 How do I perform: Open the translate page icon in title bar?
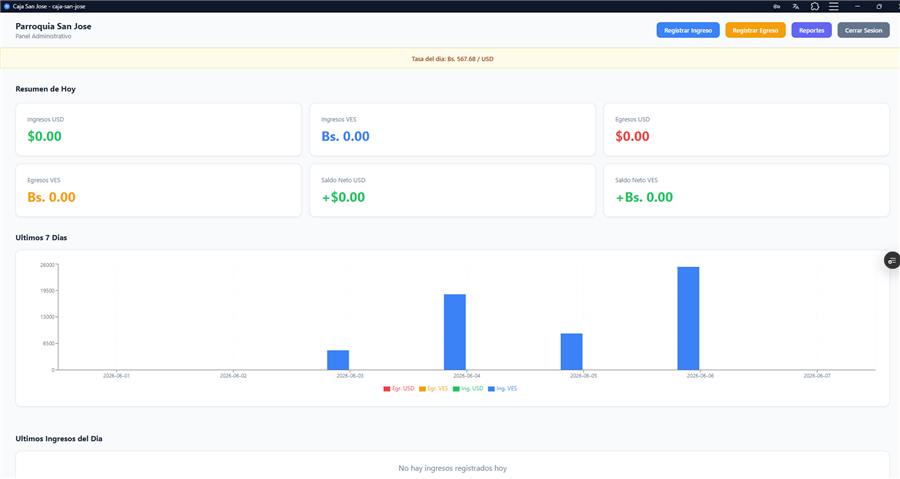click(796, 6)
